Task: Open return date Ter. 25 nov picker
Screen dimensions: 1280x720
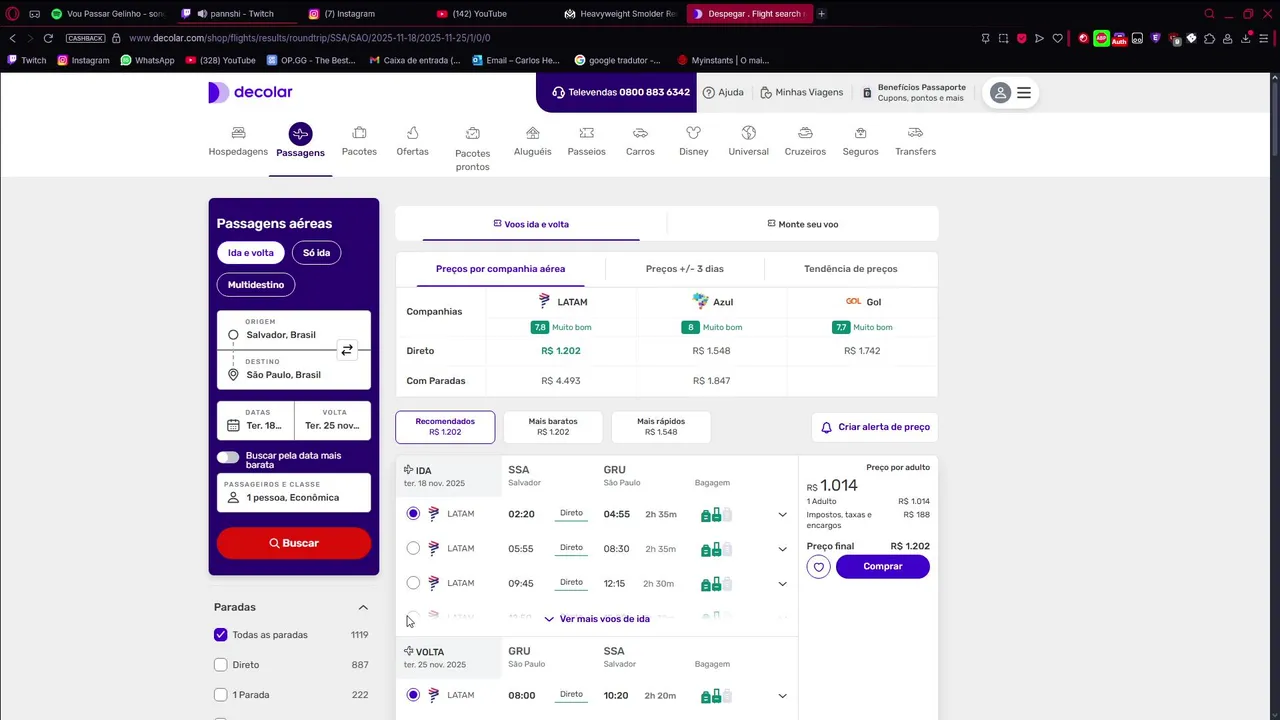Action: (333, 420)
